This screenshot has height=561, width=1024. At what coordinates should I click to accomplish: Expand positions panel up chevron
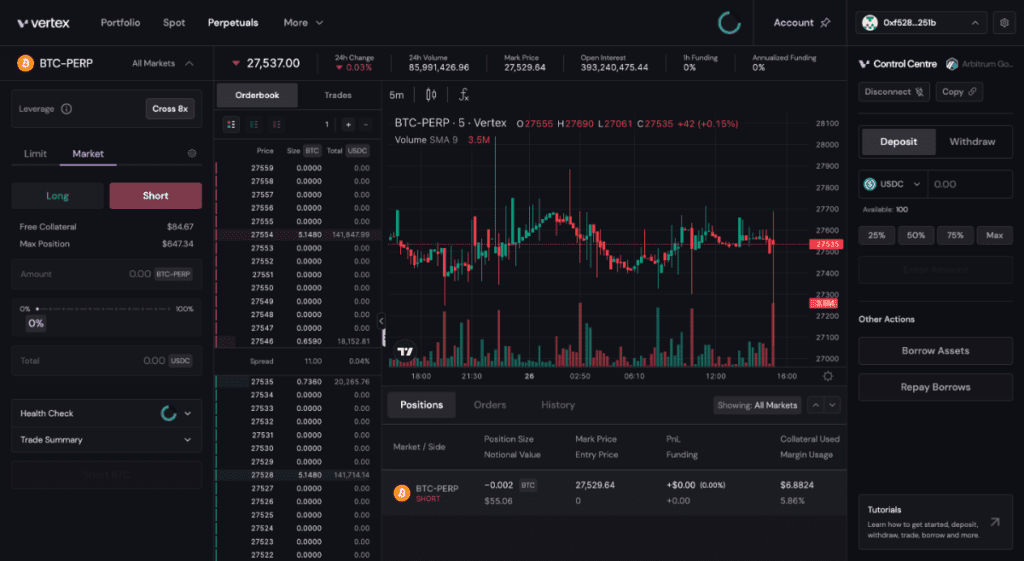coord(816,405)
